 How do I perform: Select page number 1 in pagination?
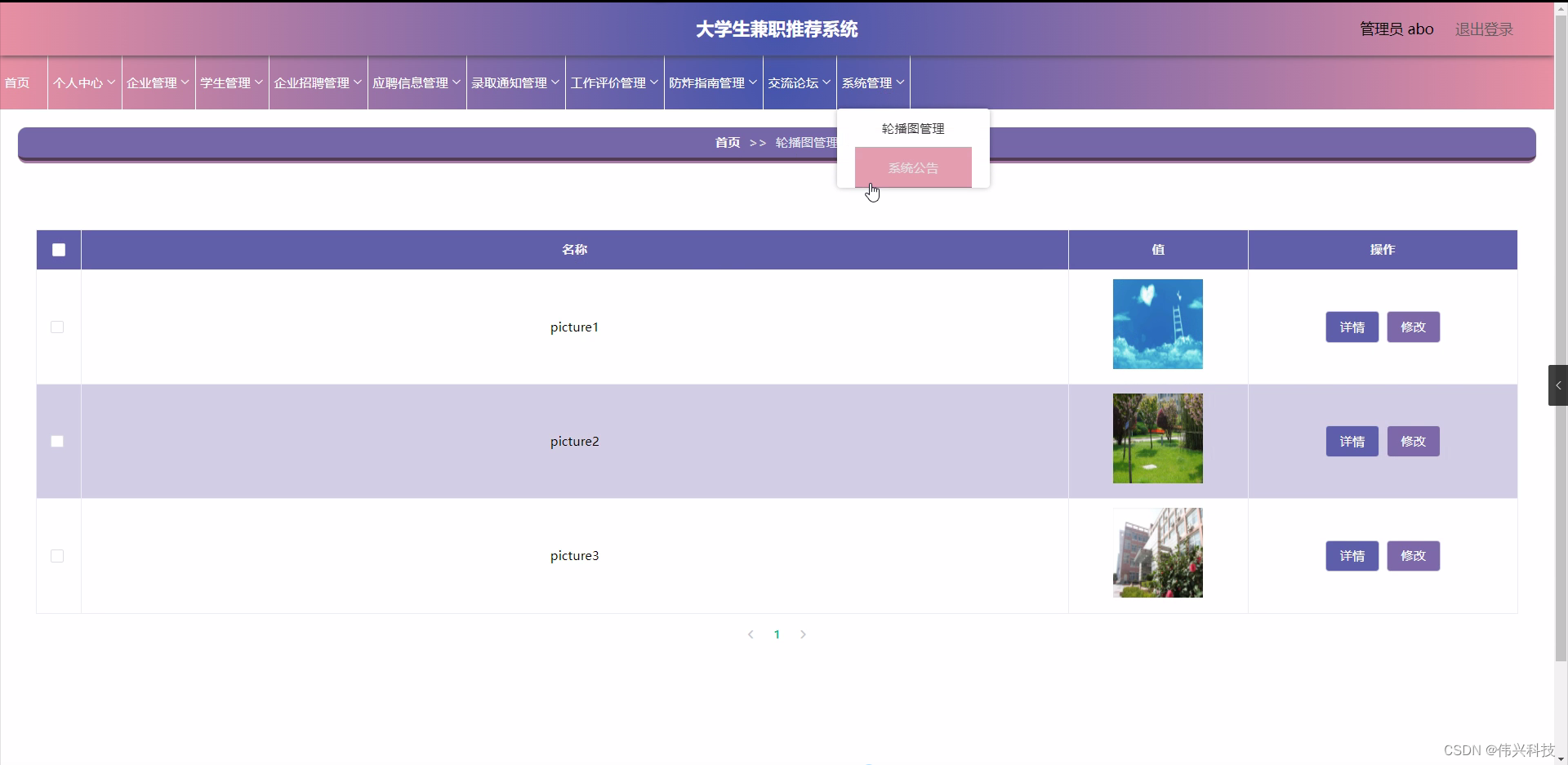coord(777,634)
